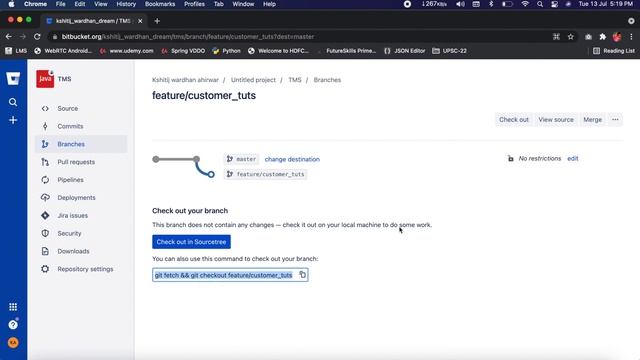Image resolution: width=640 pixels, height=360 pixels.
Task: Open TMS breadcrumb link
Action: point(295,80)
